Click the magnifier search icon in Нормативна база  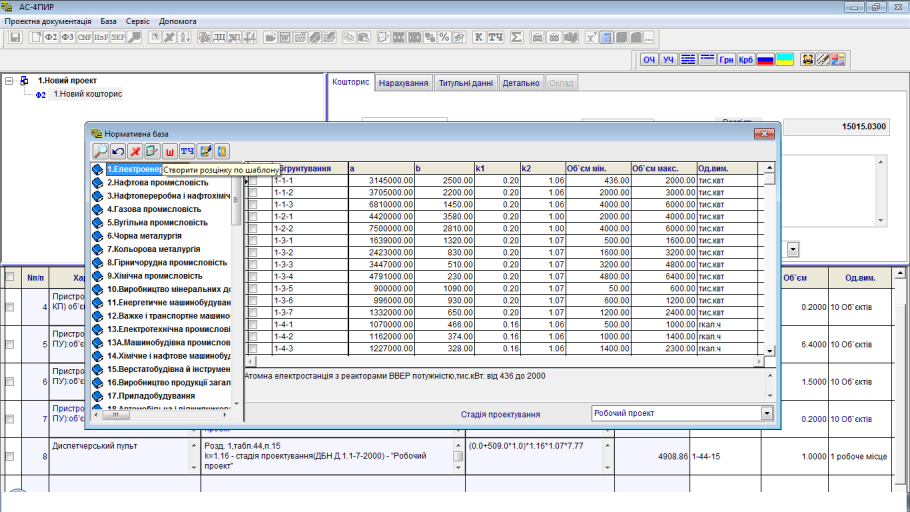coord(101,151)
